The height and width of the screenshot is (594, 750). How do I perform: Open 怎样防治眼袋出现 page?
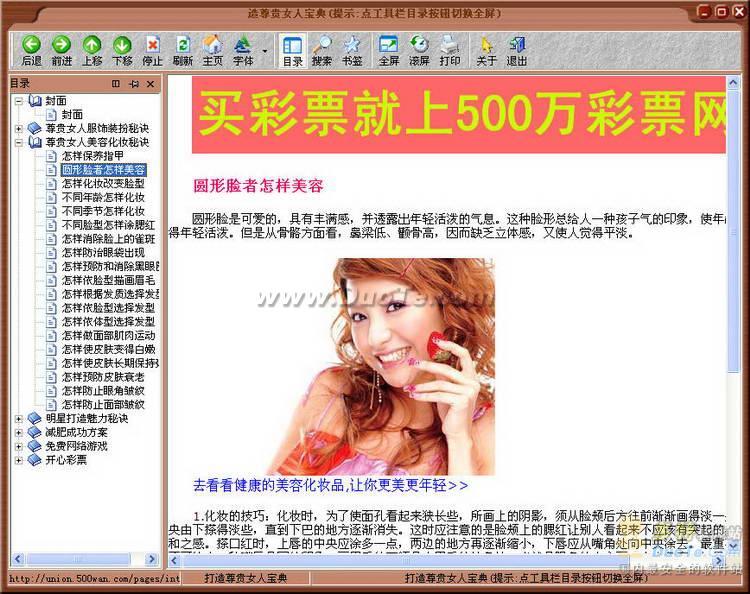(x=103, y=253)
